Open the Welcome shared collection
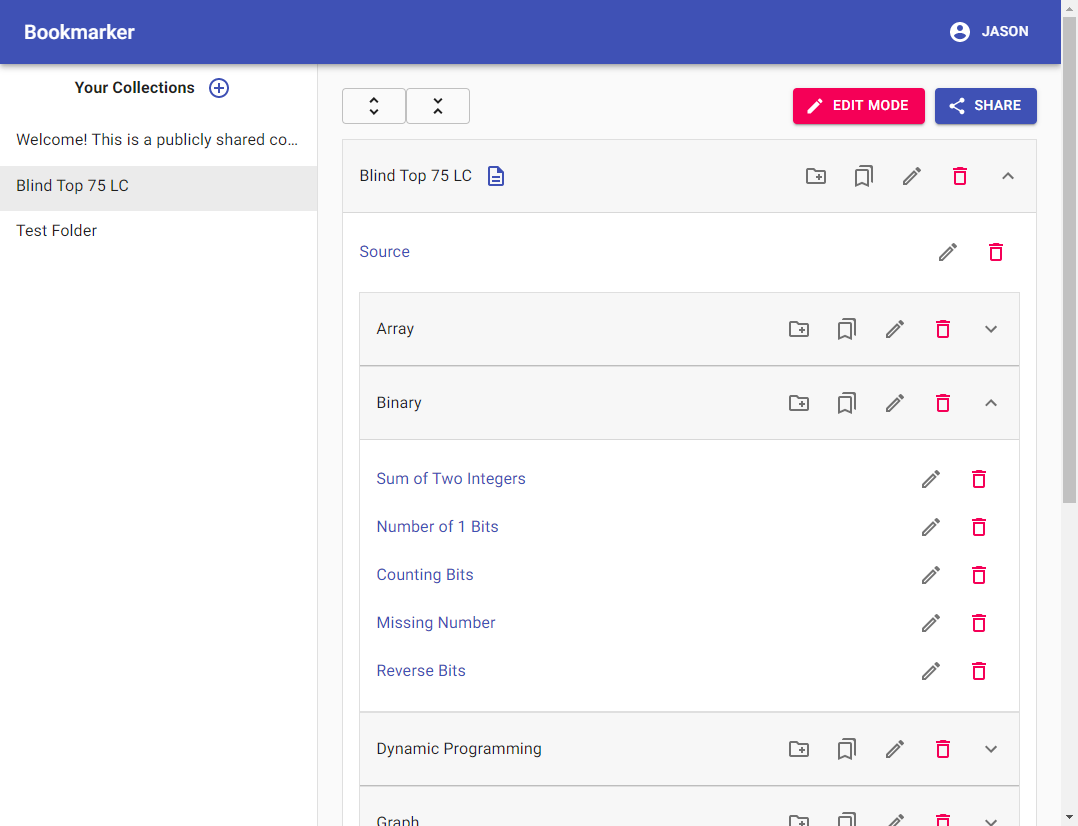This screenshot has width=1078, height=826. point(157,140)
